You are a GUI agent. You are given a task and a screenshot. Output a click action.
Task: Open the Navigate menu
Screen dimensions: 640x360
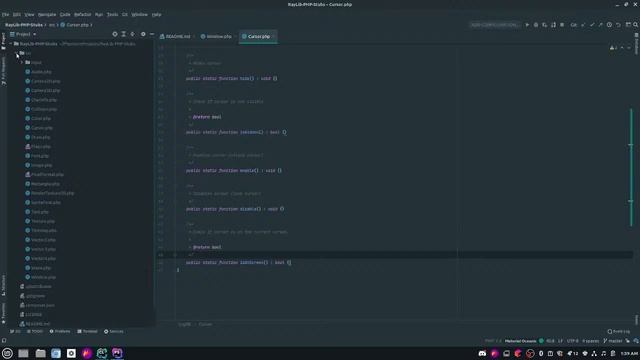(47, 14)
